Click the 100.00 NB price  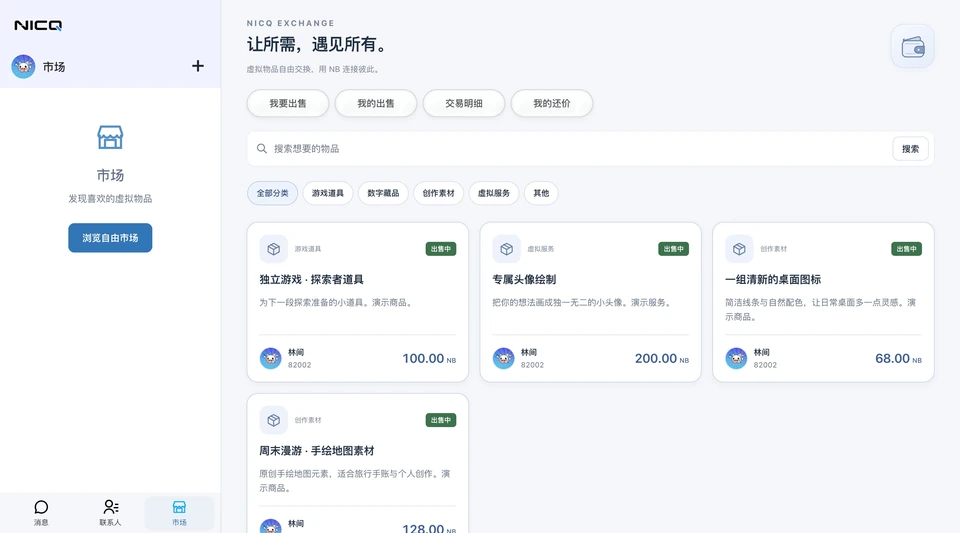pyautogui.click(x=429, y=359)
